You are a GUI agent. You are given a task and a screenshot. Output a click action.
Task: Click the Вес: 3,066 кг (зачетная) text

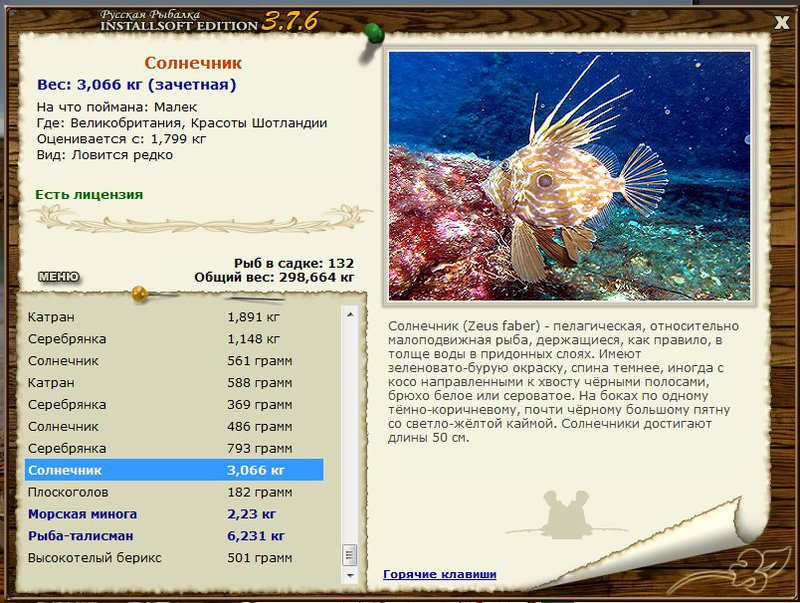137,85
